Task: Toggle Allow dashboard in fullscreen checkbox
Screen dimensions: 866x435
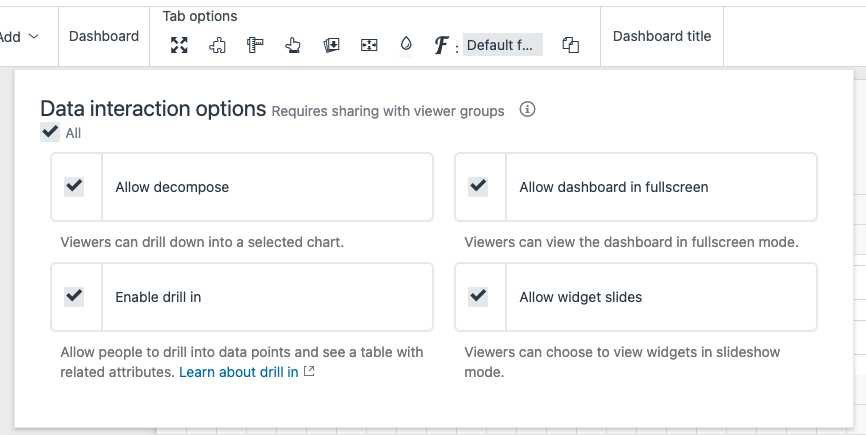Action: tap(478, 186)
